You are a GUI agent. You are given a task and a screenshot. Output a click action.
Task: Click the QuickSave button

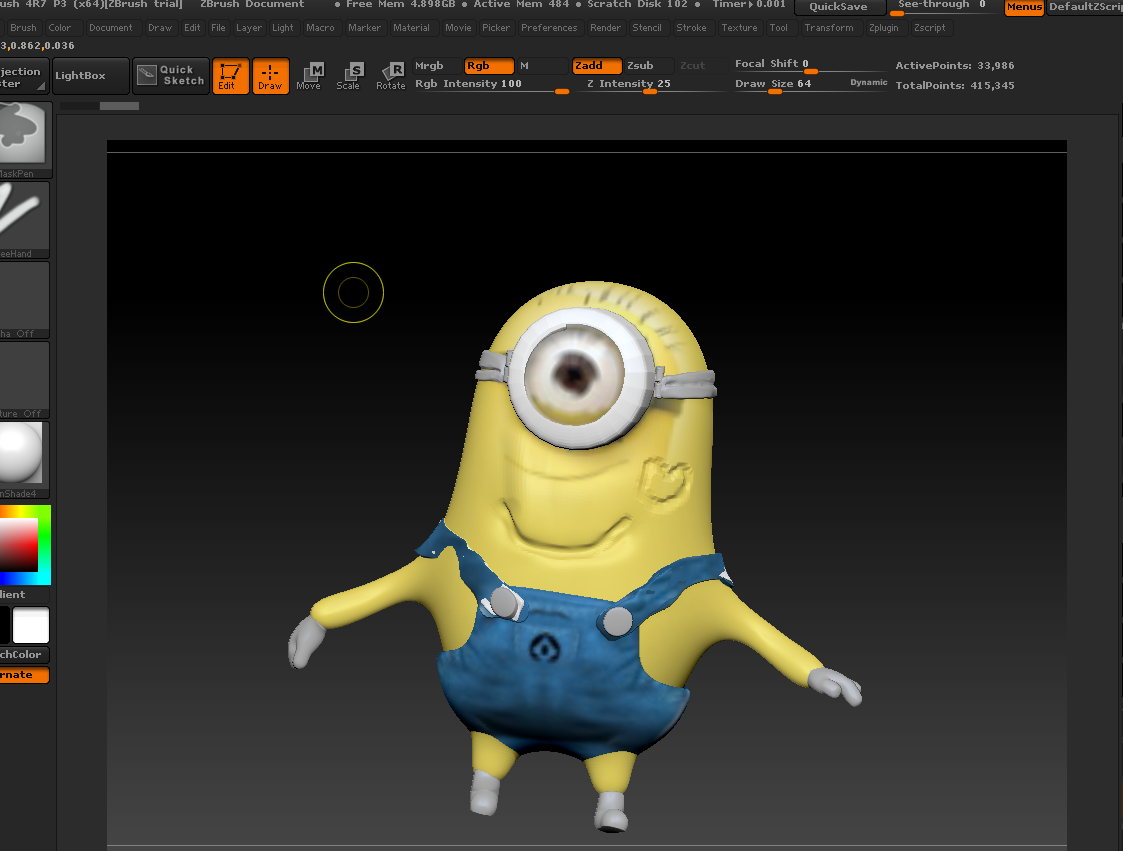(839, 7)
